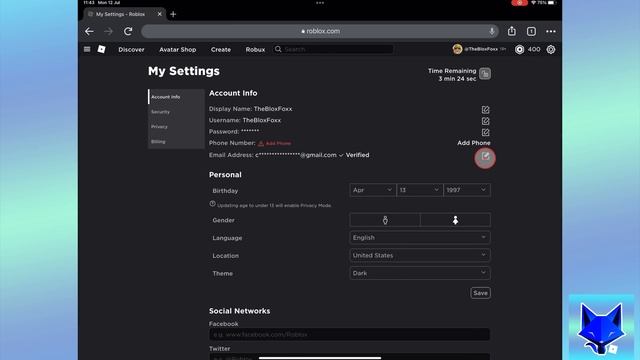Open the birthday year dropdown 1997

click(467, 190)
